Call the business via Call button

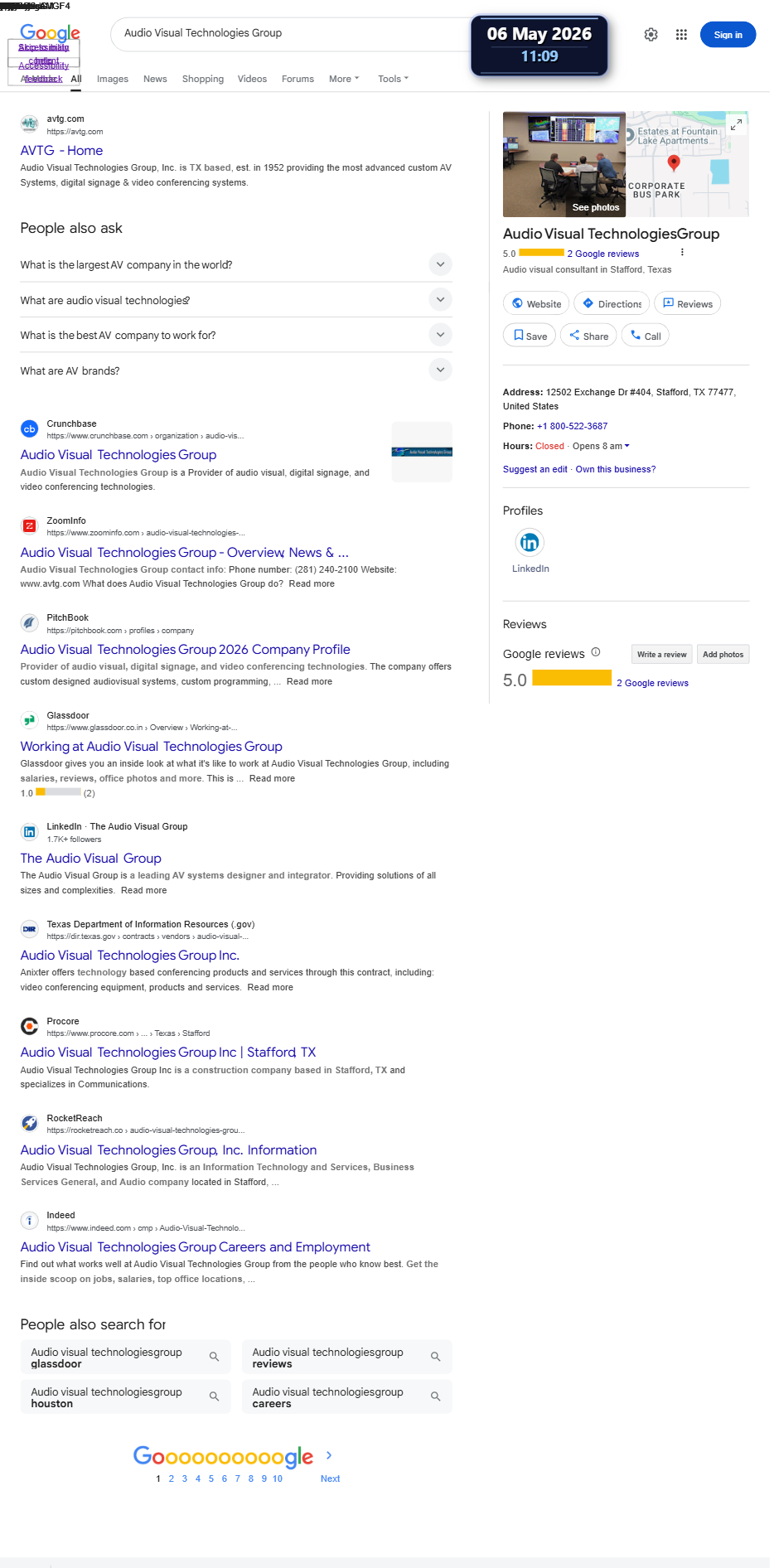point(646,336)
